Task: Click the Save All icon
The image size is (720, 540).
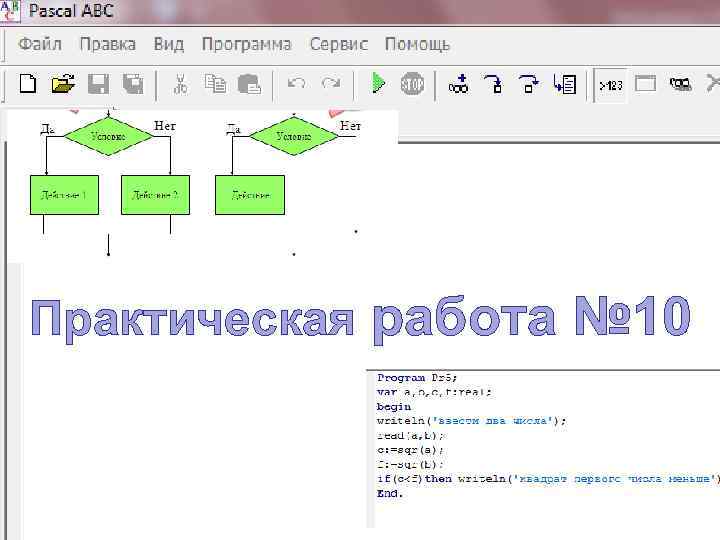Action: pos(133,84)
